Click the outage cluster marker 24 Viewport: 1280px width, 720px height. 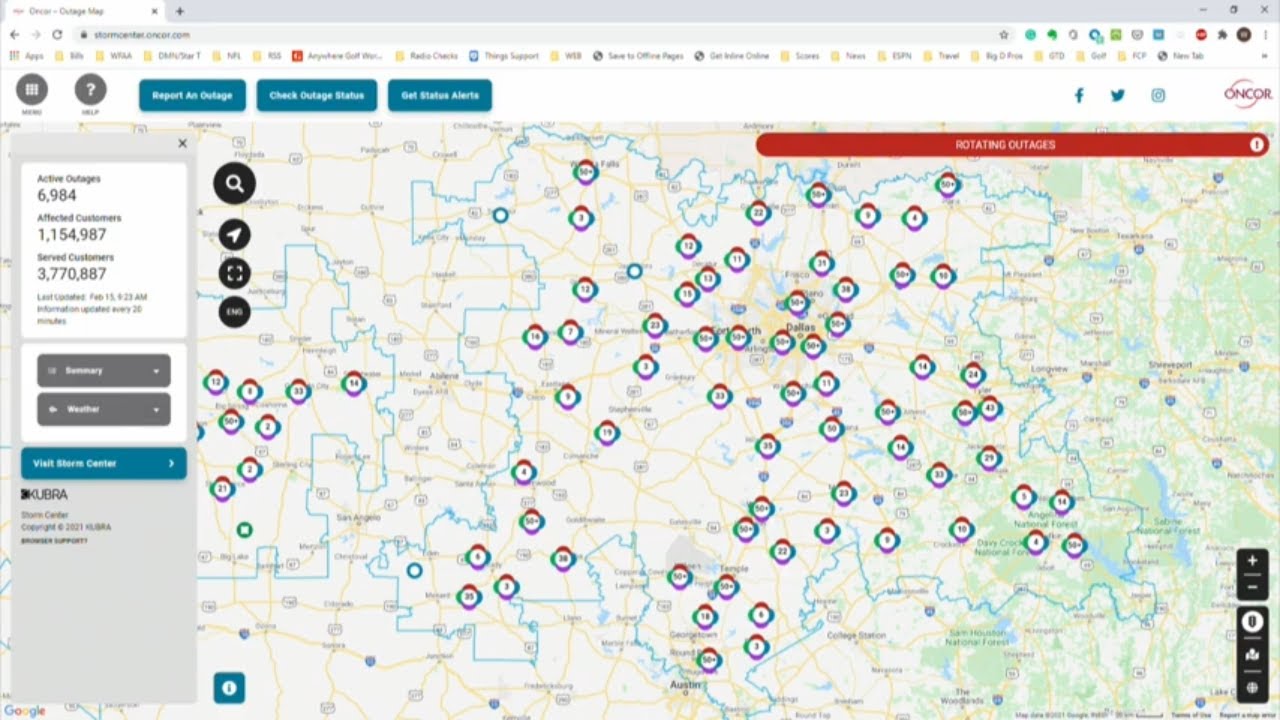(973, 376)
